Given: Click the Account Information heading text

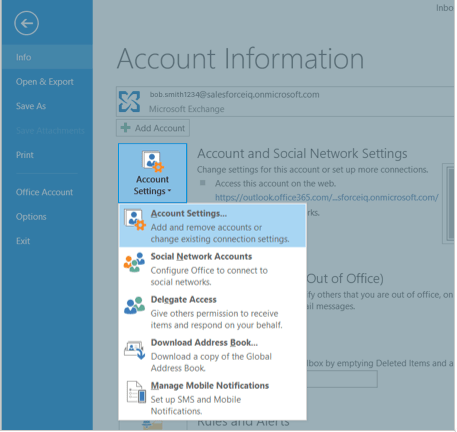Looking at the screenshot, I should [240, 59].
